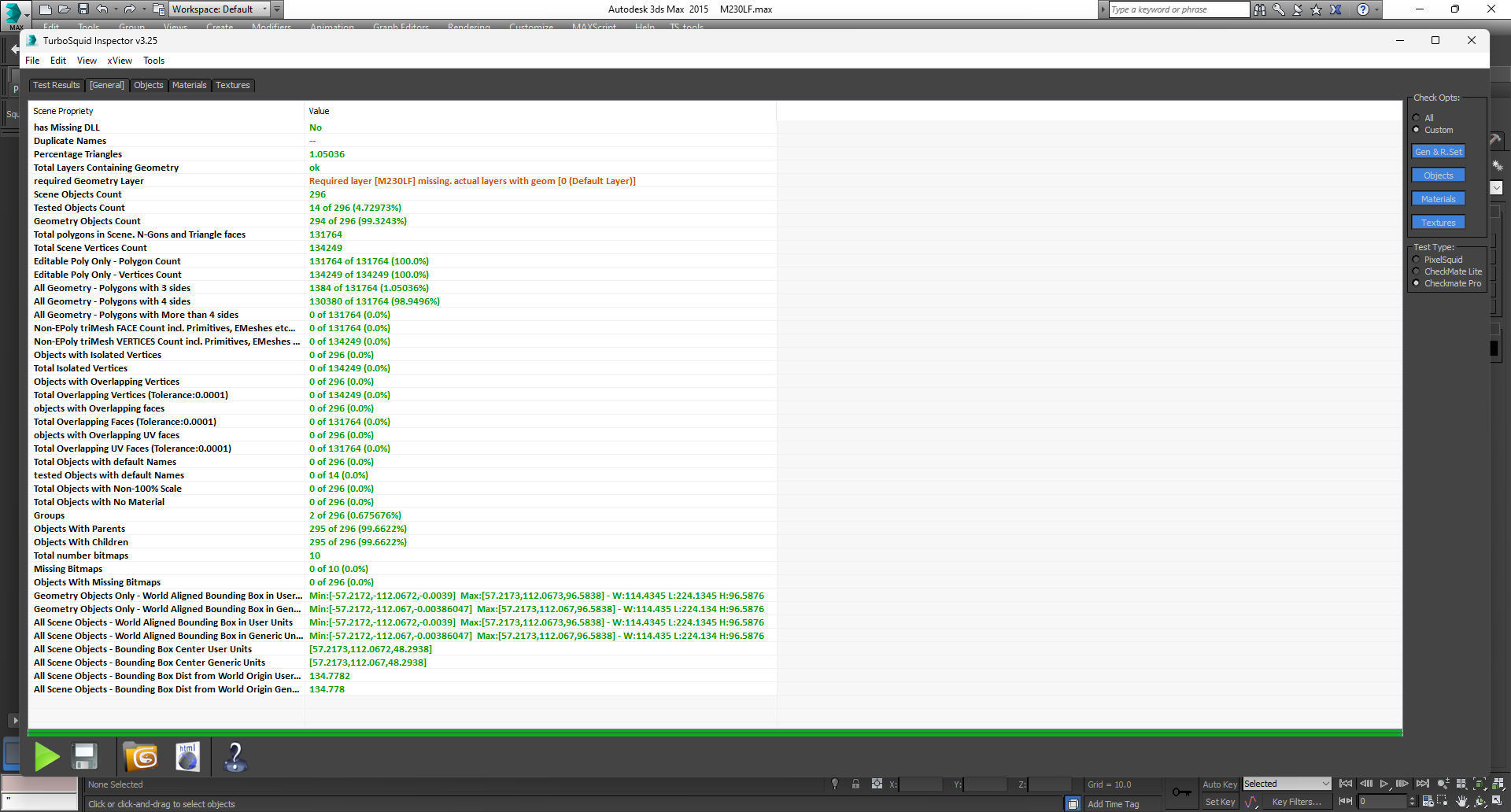
Task: Expand the quick access toolbar customize arrow
Action: [277, 9]
